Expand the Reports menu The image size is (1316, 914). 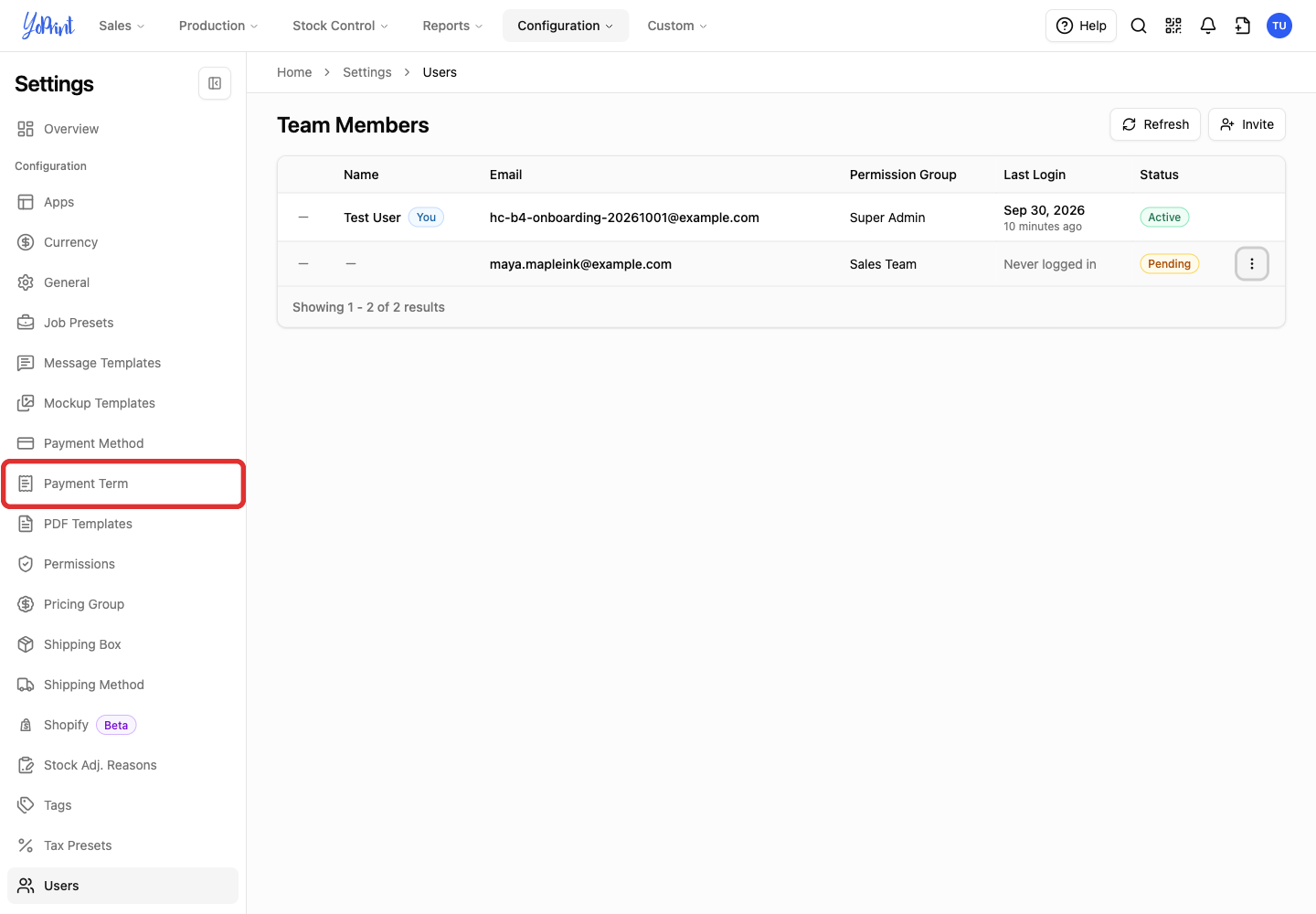click(x=452, y=26)
